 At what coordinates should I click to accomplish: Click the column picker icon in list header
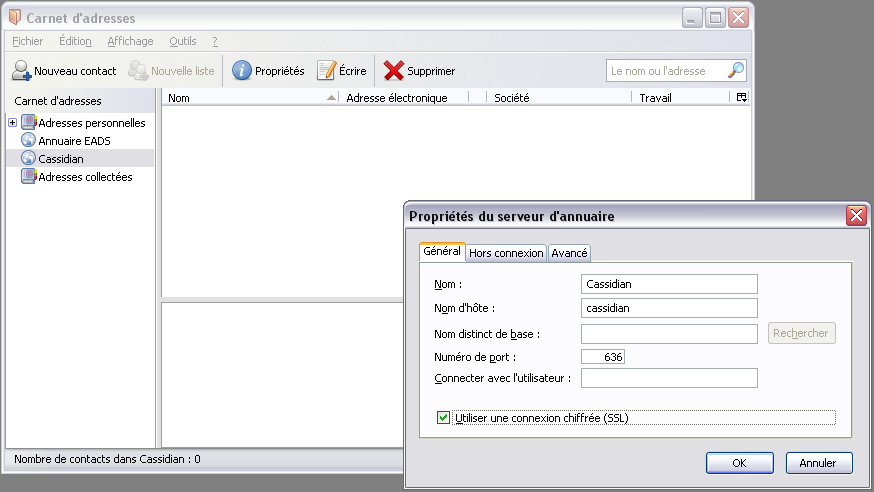coord(741,98)
